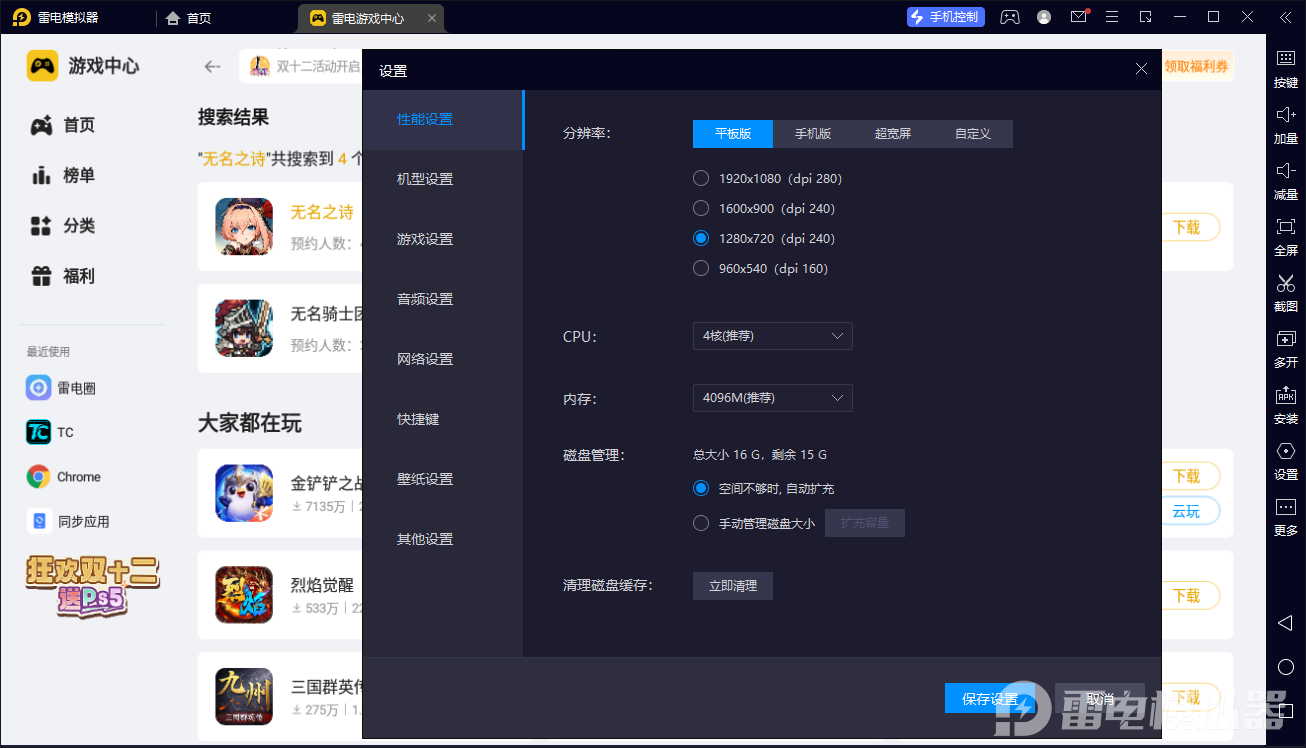Open the CPU cores dropdown
The width and height of the screenshot is (1306, 748).
772,336
